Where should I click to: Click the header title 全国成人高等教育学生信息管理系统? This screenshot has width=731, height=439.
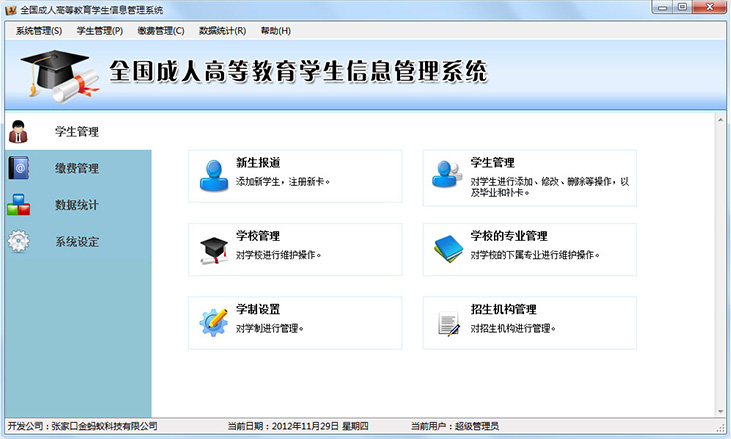point(298,72)
